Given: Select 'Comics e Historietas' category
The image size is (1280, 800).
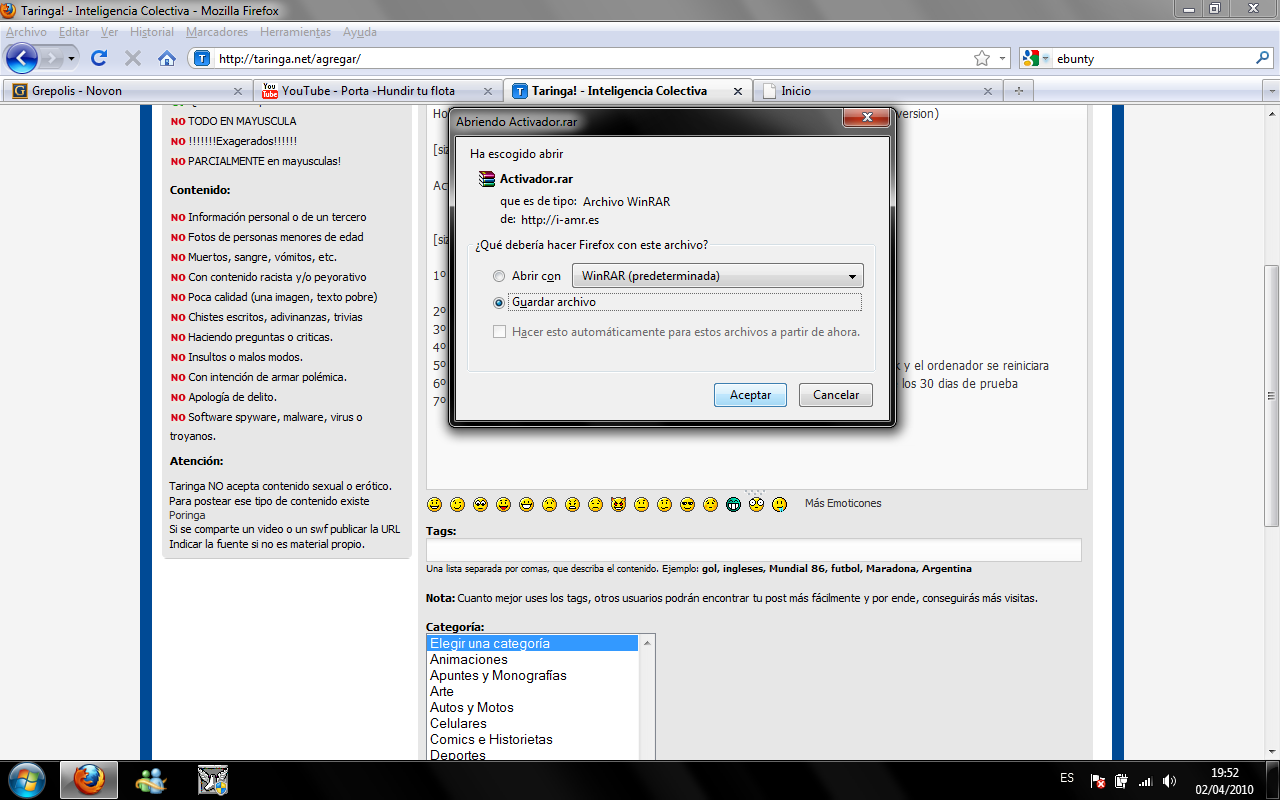Looking at the screenshot, I should 532,740.
